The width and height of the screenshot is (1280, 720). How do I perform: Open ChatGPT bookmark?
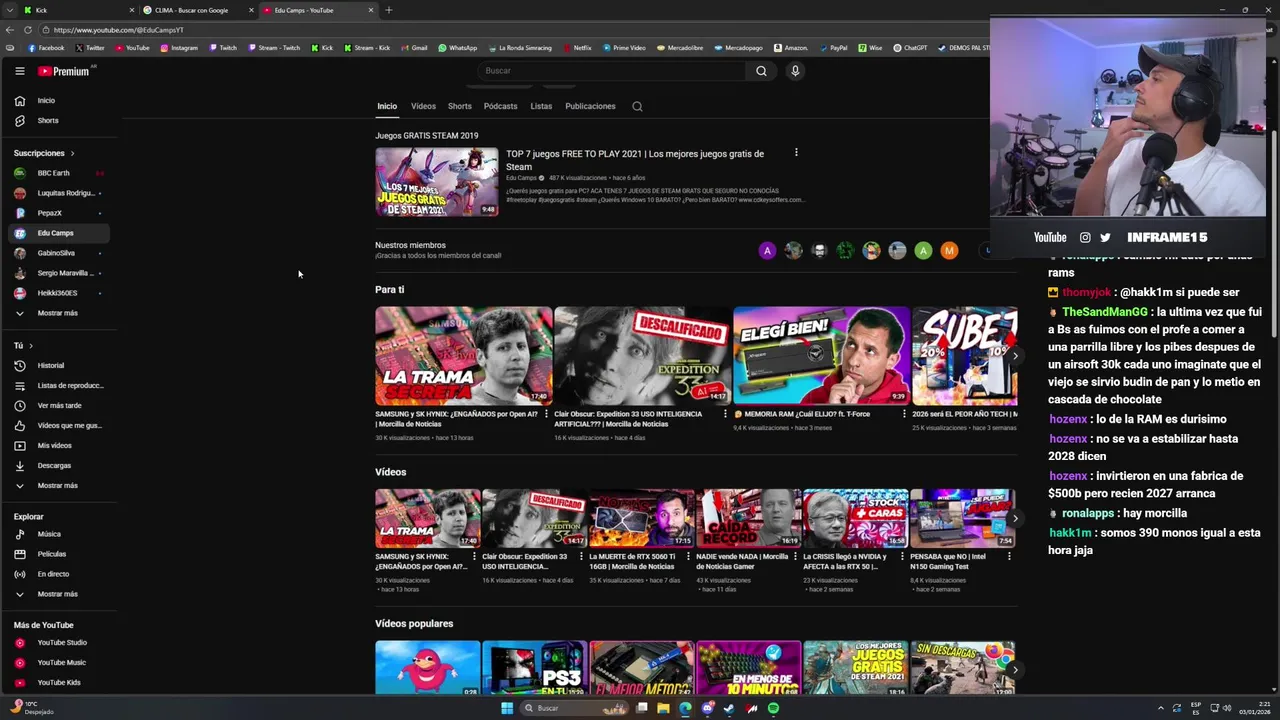[910, 47]
